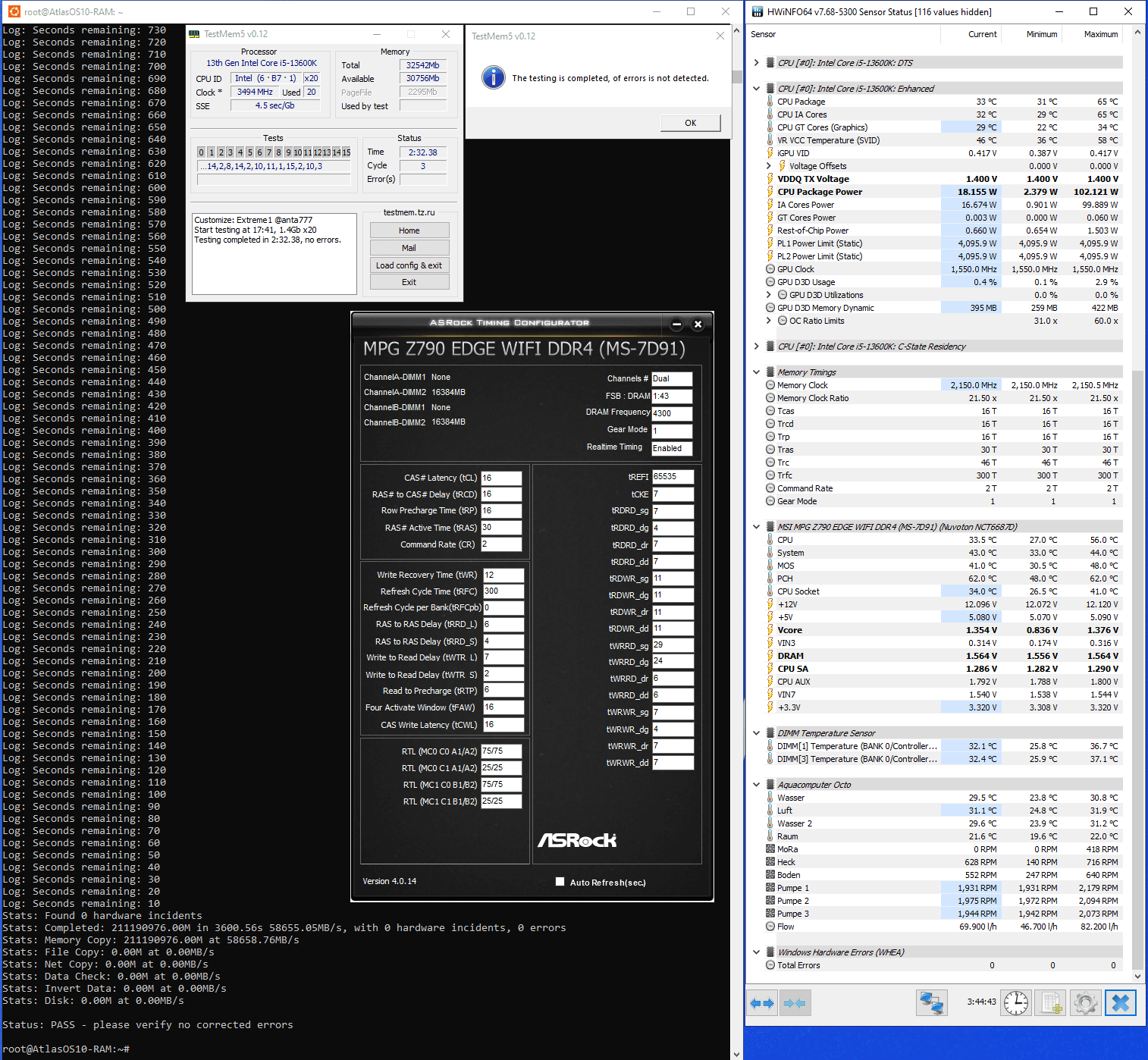The image size is (1148, 1060).
Task: Click the GPU Clock sensor icon
Action: [x=770, y=269]
